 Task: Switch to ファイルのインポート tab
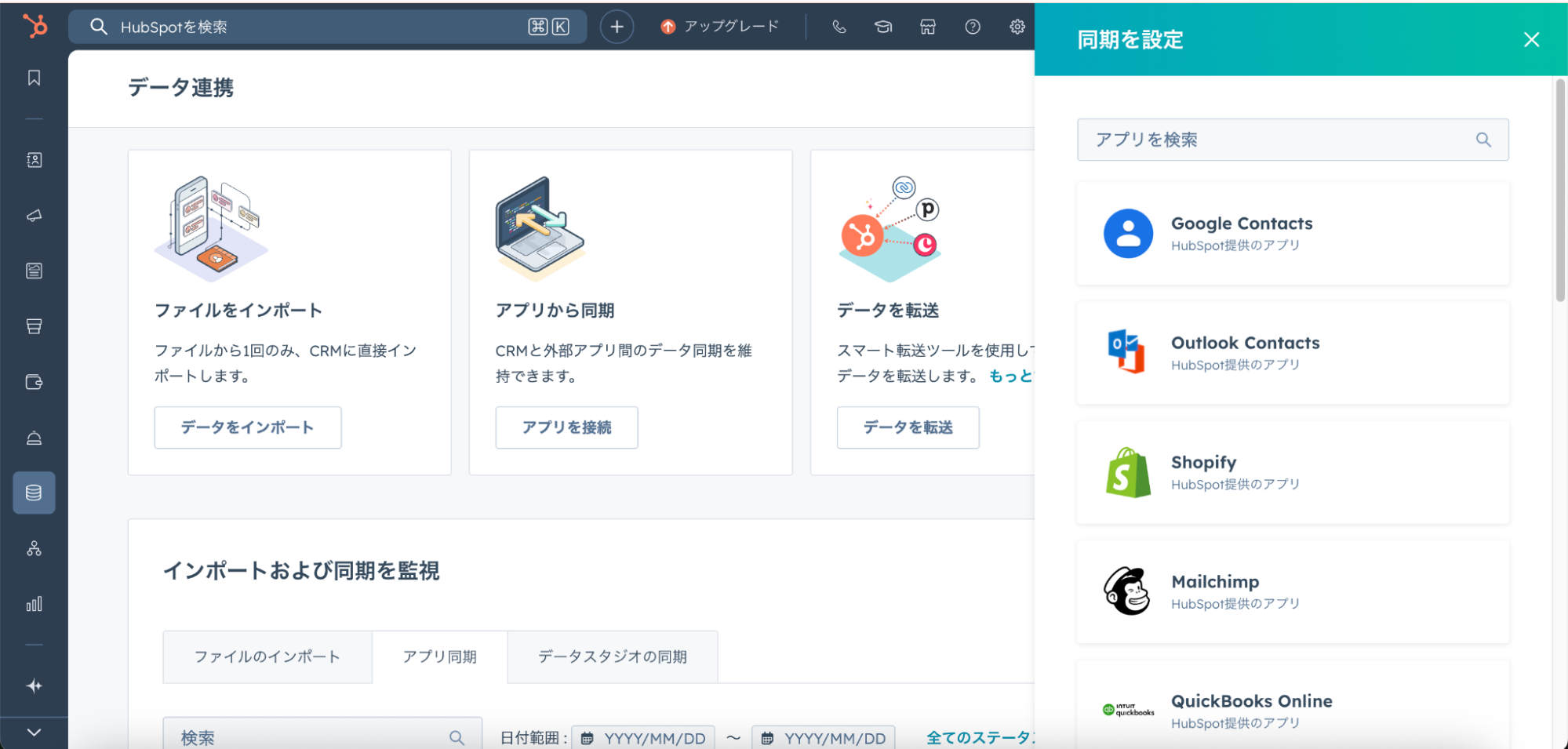click(x=267, y=656)
